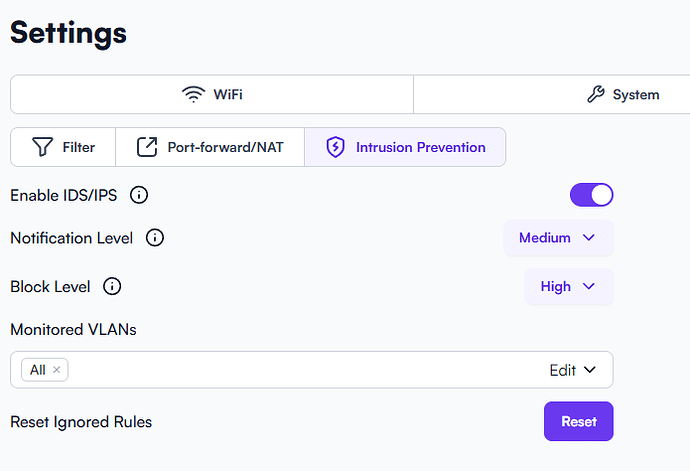Click the Intrusion Prevention shield icon
Screen dimensions: 690x471
[335, 147]
